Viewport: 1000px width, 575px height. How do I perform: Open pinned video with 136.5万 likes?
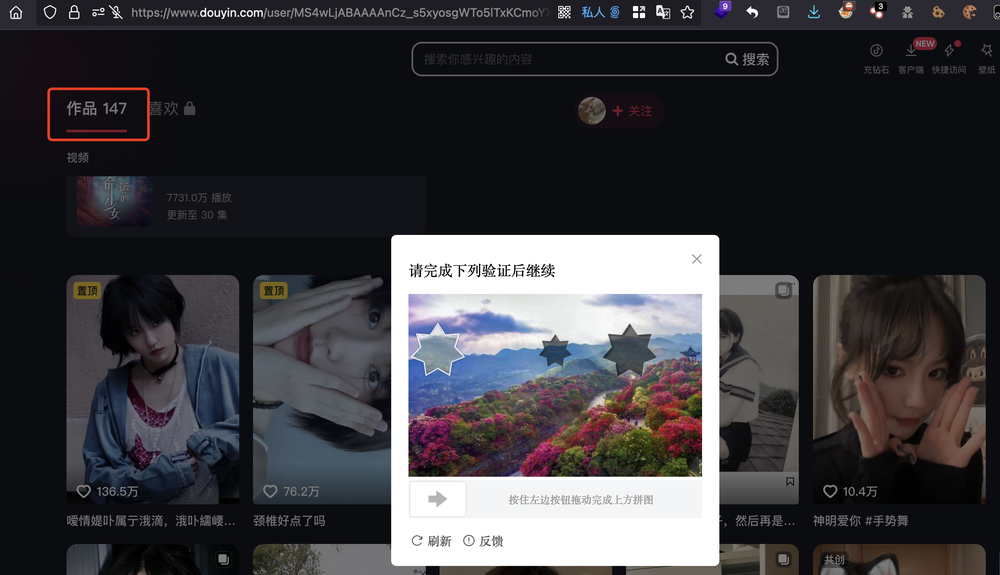pos(153,389)
